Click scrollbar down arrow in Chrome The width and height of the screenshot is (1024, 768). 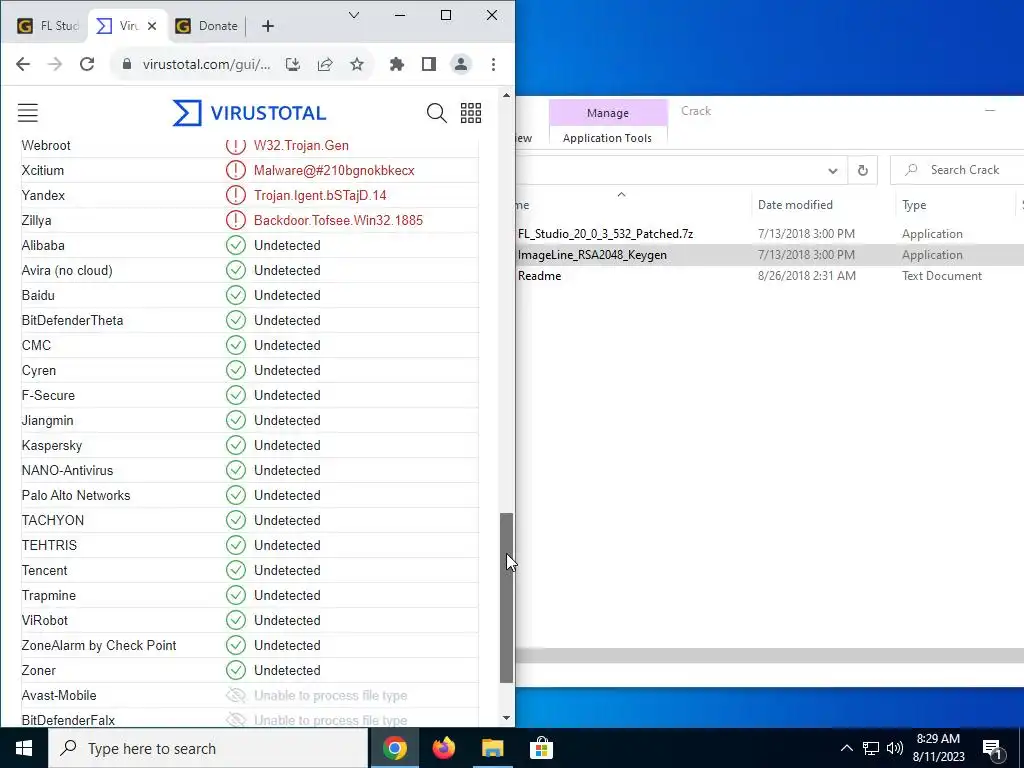(x=506, y=718)
